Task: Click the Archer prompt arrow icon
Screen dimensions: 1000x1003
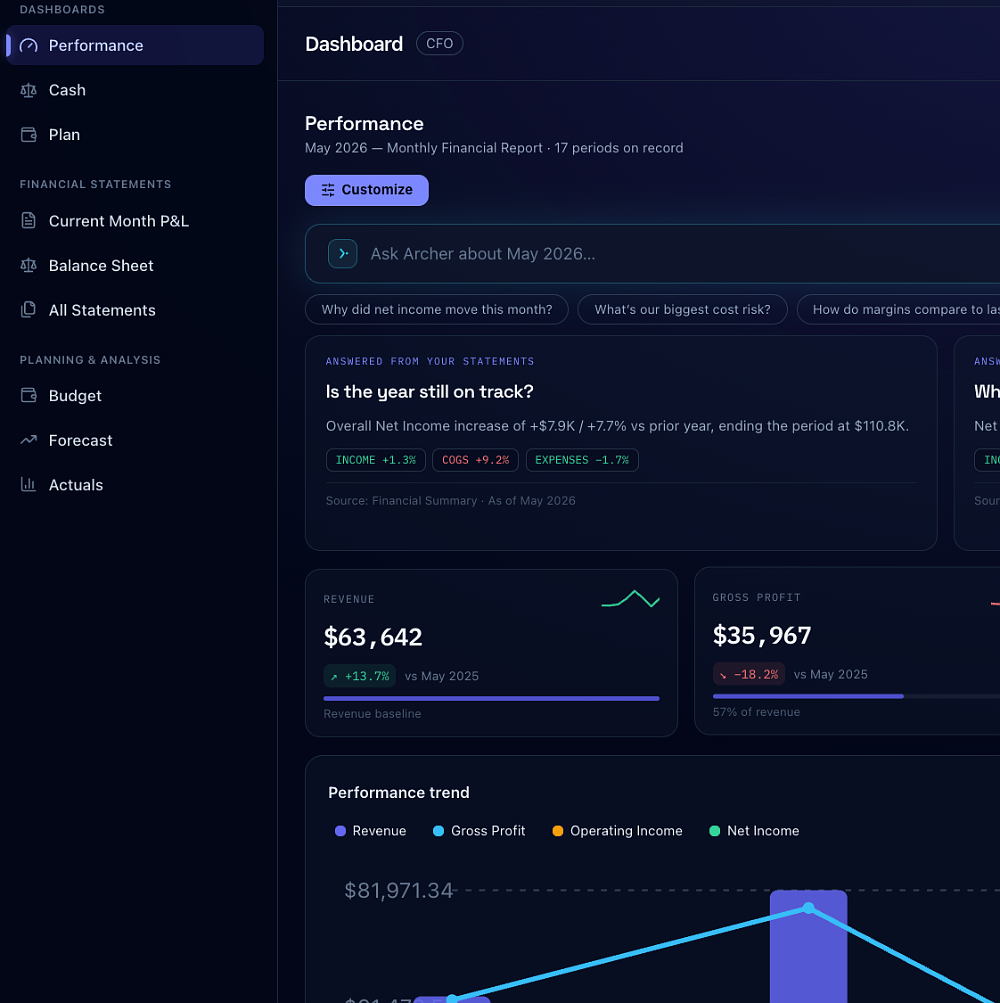Action: click(x=343, y=254)
